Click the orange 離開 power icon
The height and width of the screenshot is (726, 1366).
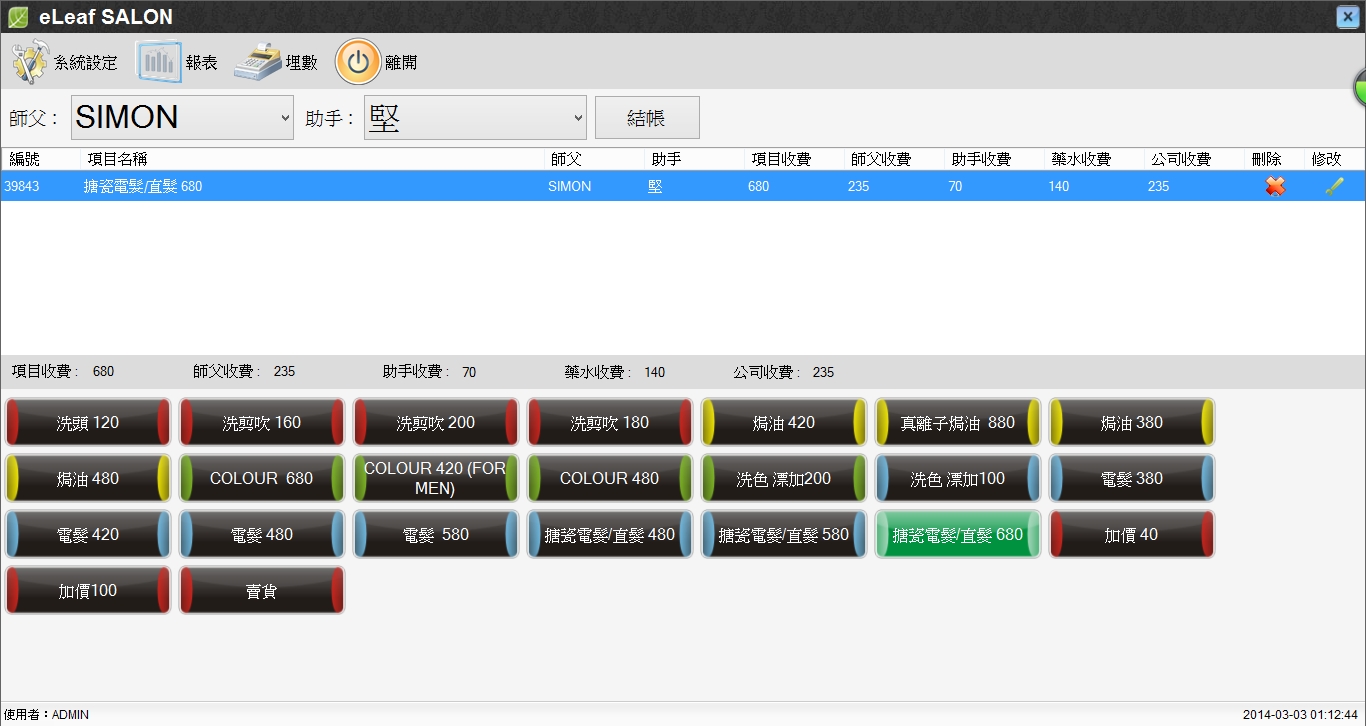[x=357, y=62]
